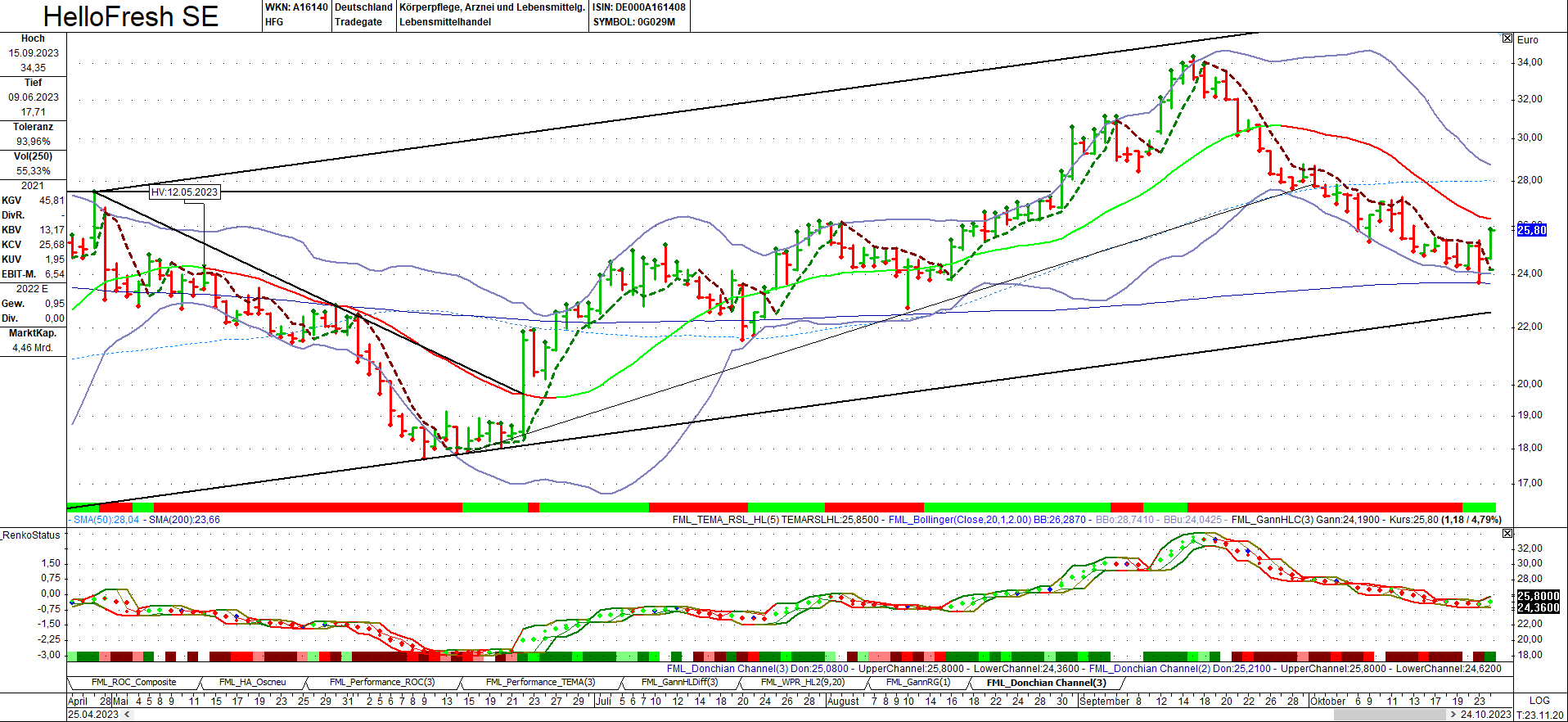Click the Hoch value 34,35
The width and height of the screenshot is (1568, 722).
click(34, 68)
